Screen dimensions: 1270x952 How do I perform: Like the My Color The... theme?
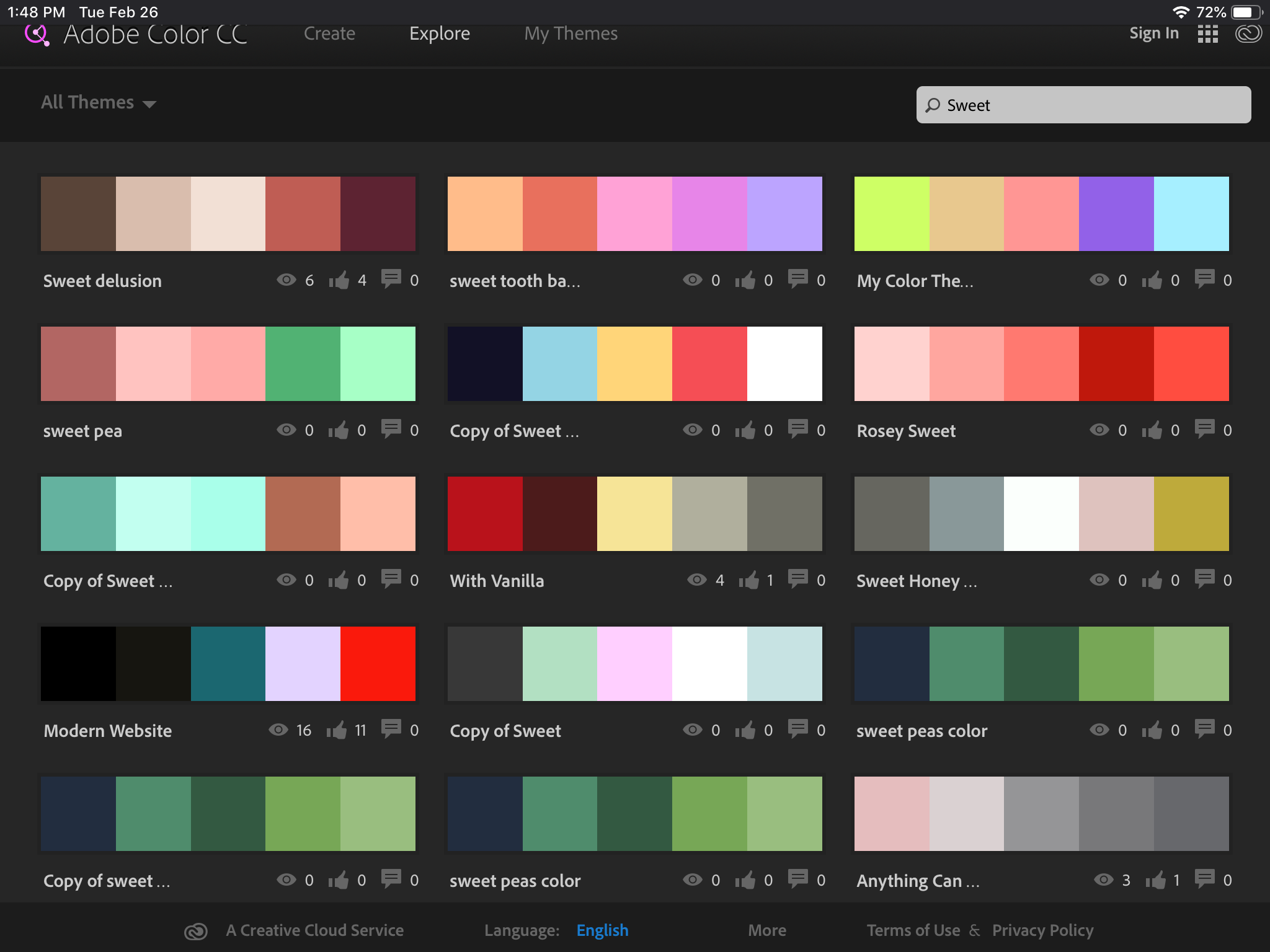point(1152,280)
